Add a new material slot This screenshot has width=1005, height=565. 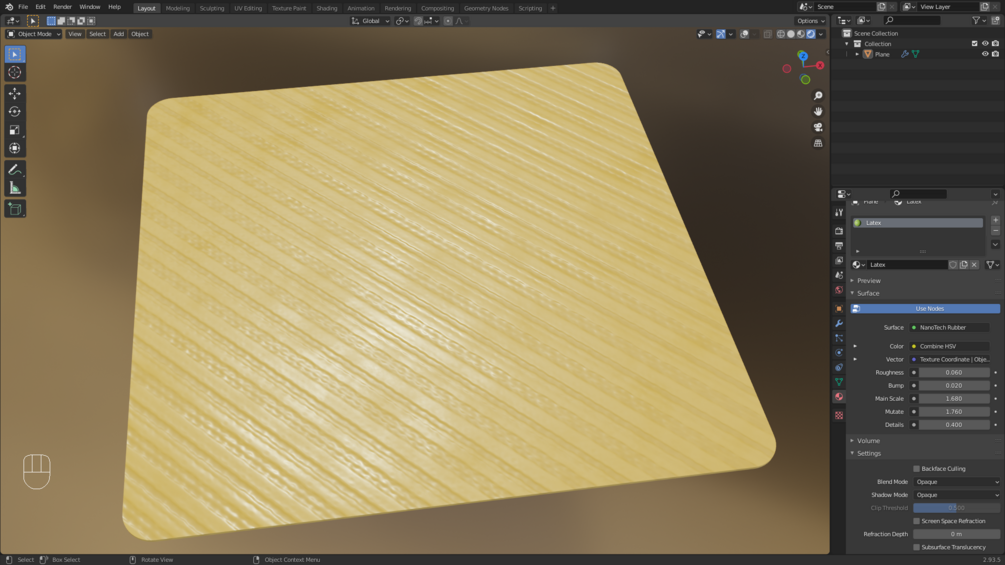995,220
